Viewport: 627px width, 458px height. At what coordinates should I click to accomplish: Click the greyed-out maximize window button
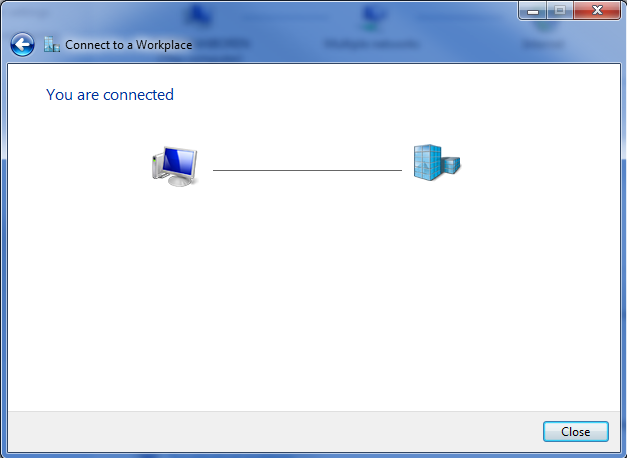pyautogui.click(x=560, y=10)
